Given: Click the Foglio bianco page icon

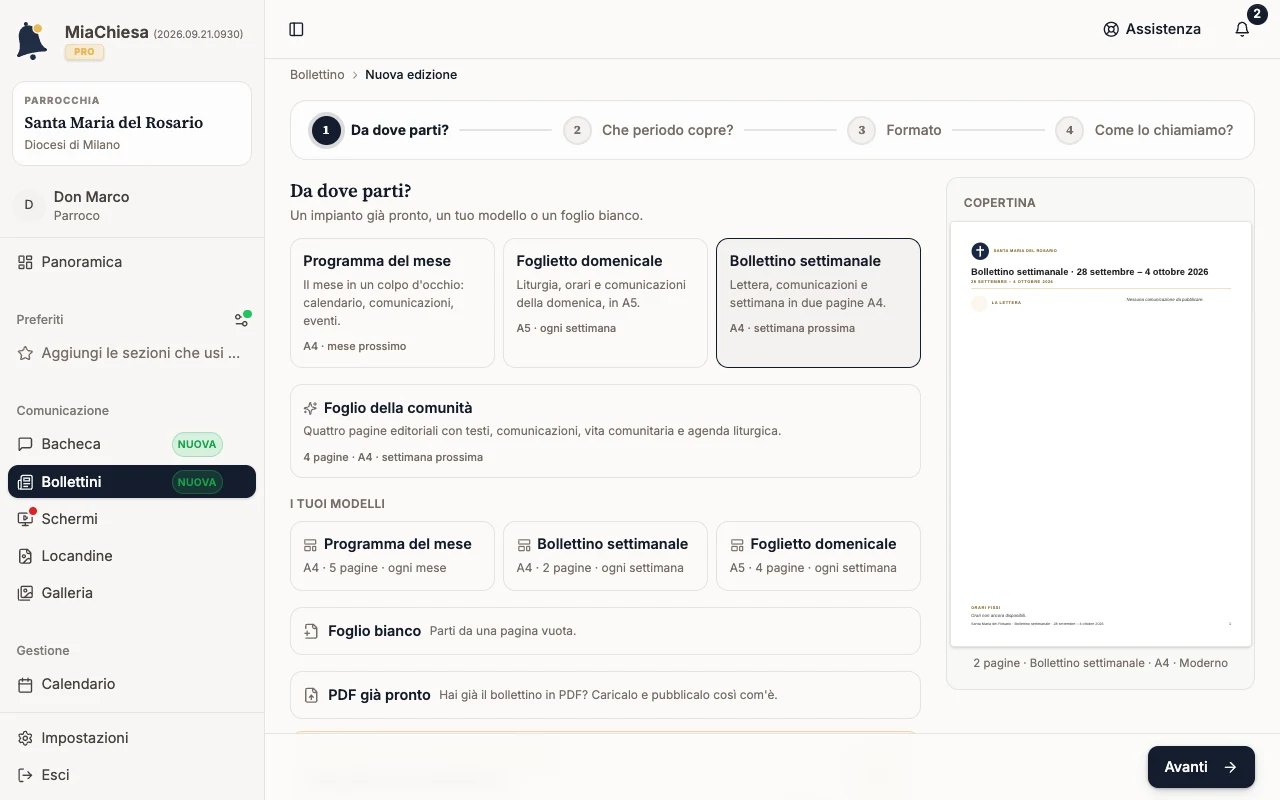Looking at the screenshot, I should [x=311, y=631].
